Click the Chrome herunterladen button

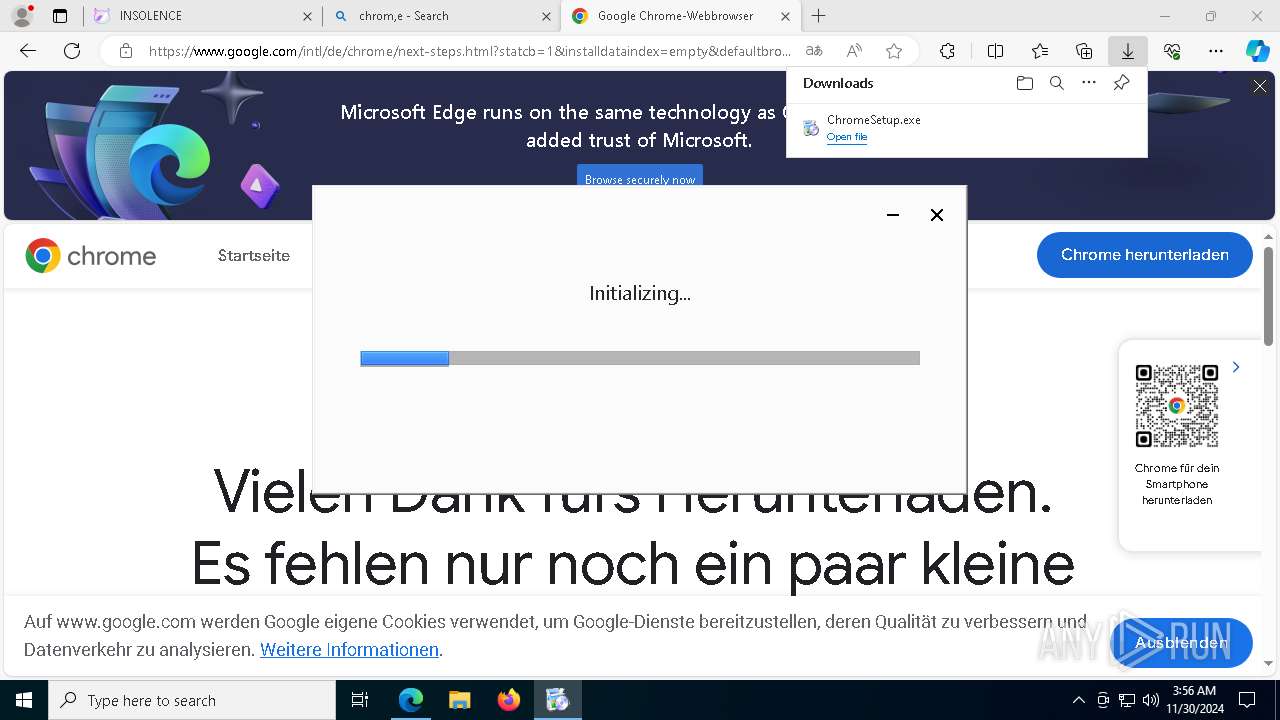coord(1144,255)
